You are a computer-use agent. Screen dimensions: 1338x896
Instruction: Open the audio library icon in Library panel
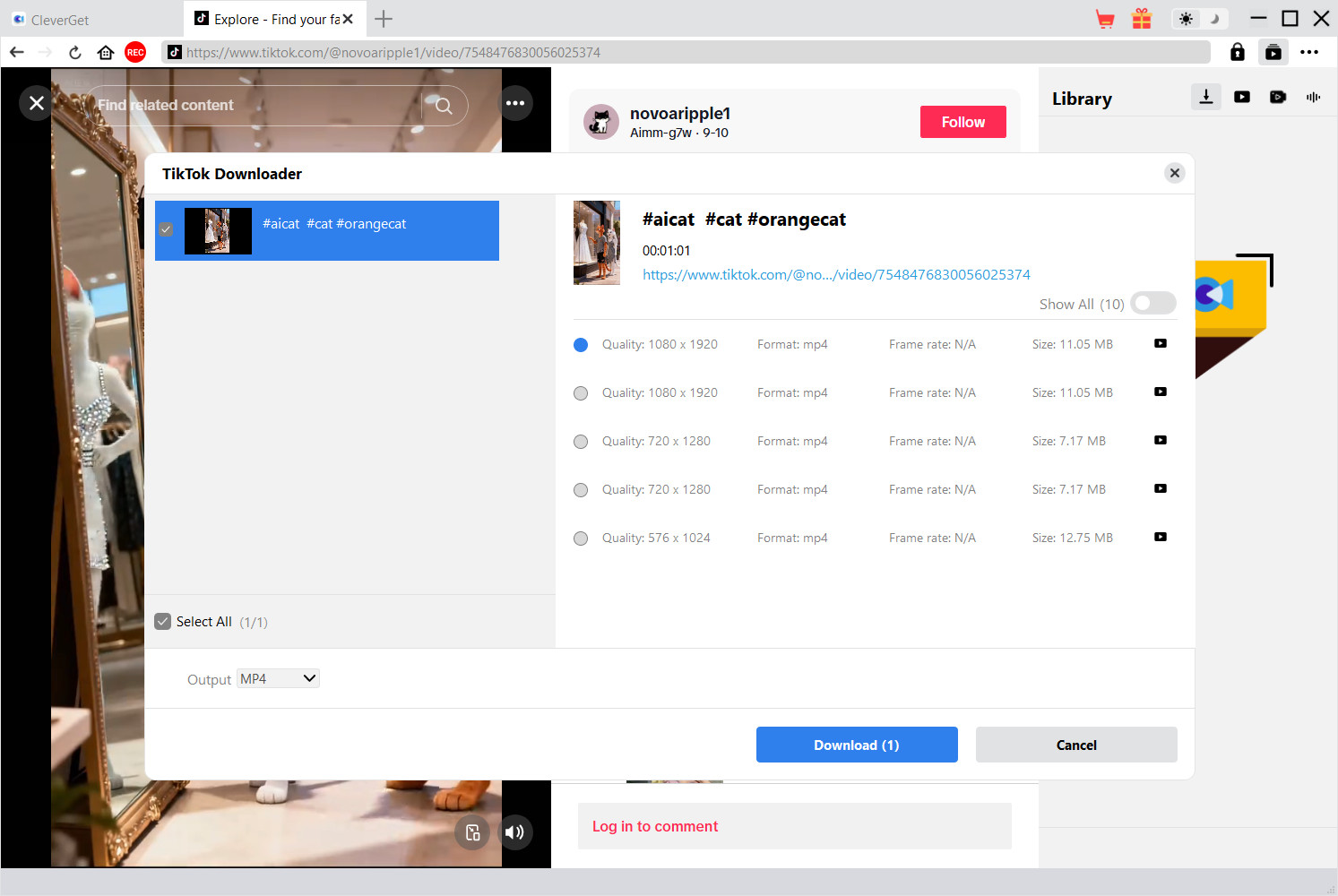(1313, 97)
